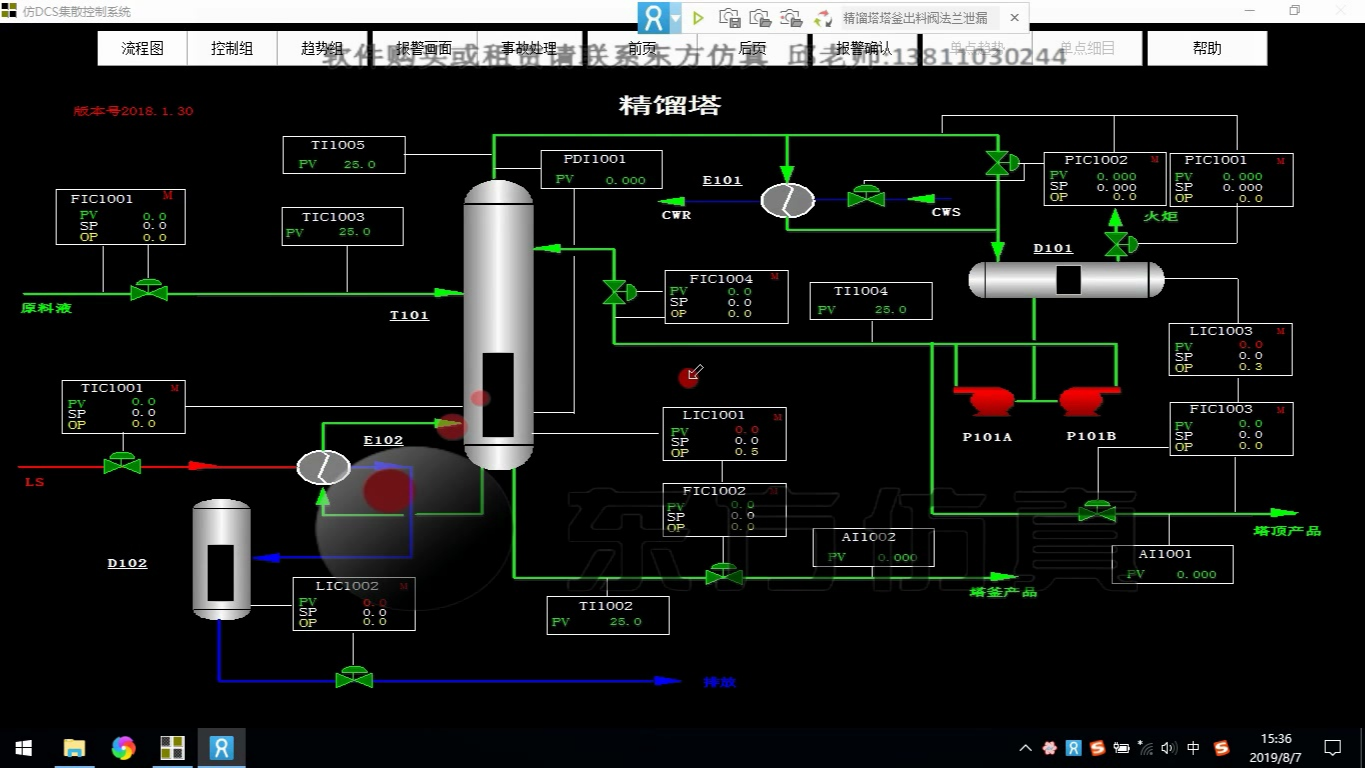The height and width of the screenshot is (768, 1365).
Task: Click the D101 reflux drum
Action: click(x=1066, y=279)
